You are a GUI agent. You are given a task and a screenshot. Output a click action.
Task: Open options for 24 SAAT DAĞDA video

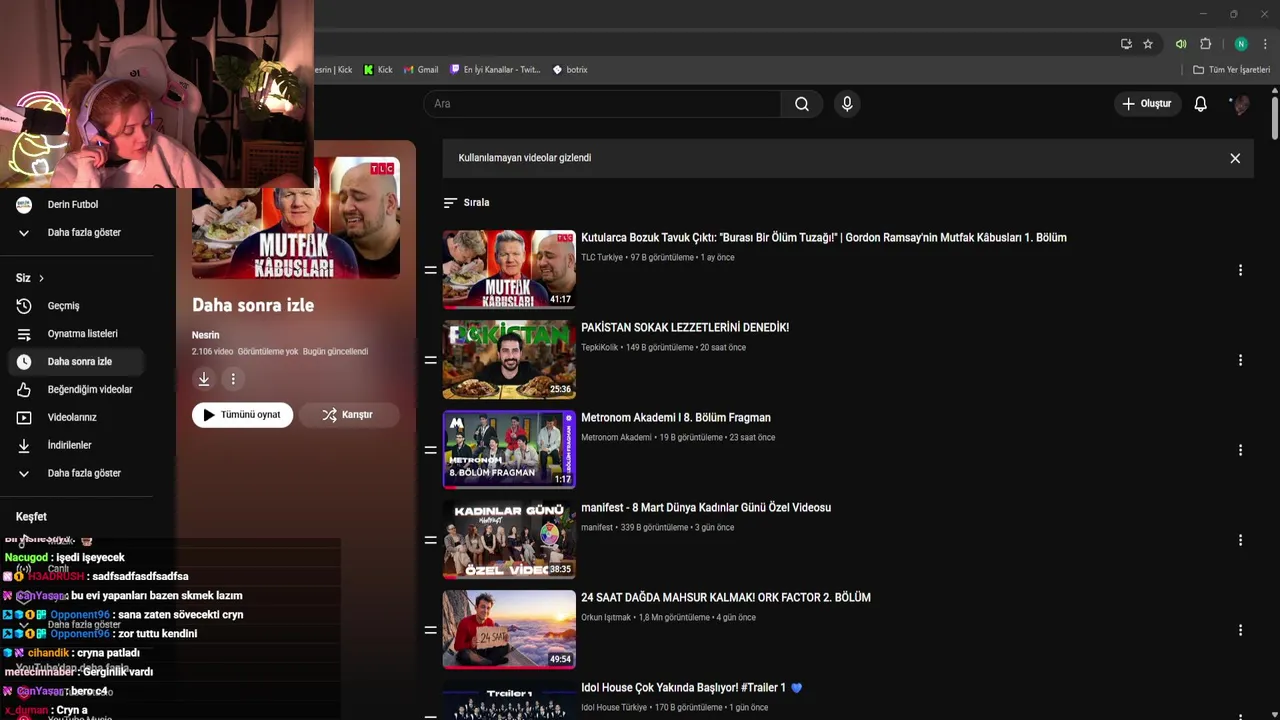[1240, 630]
